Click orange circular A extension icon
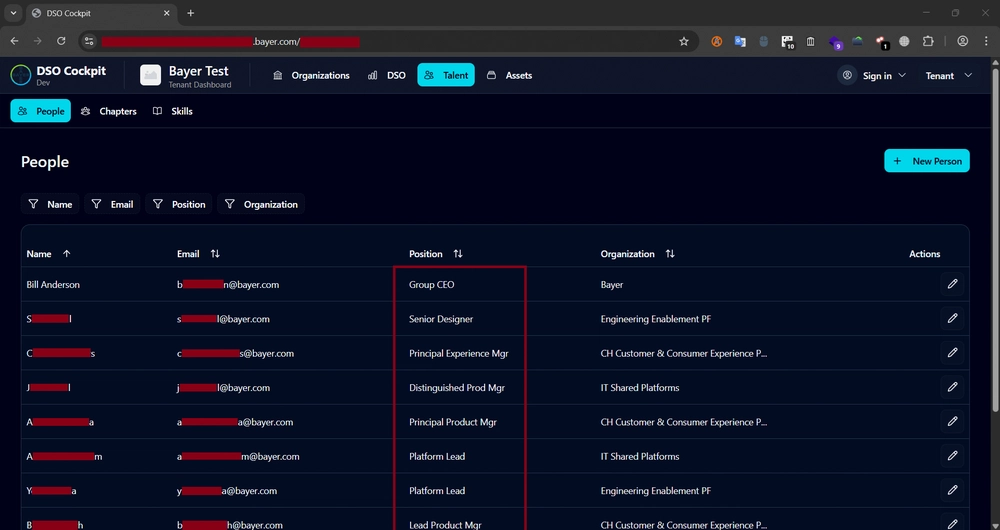The width and height of the screenshot is (1000, 530). point(716,41)
